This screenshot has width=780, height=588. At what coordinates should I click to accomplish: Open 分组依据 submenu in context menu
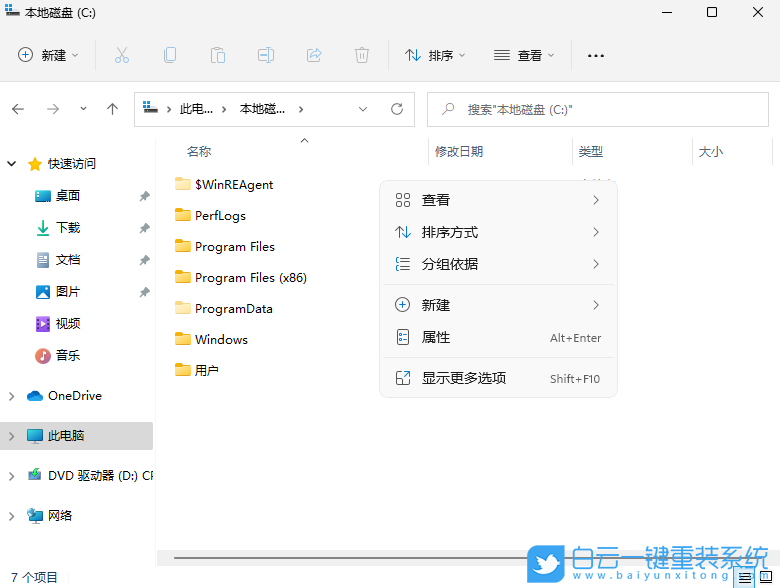(x=498, y=264)
